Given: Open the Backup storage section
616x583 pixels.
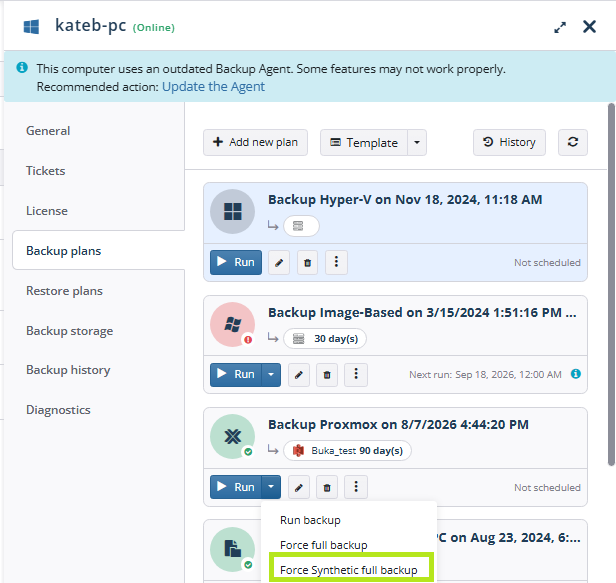Looking at the screenshot, I should pos(70,331).
